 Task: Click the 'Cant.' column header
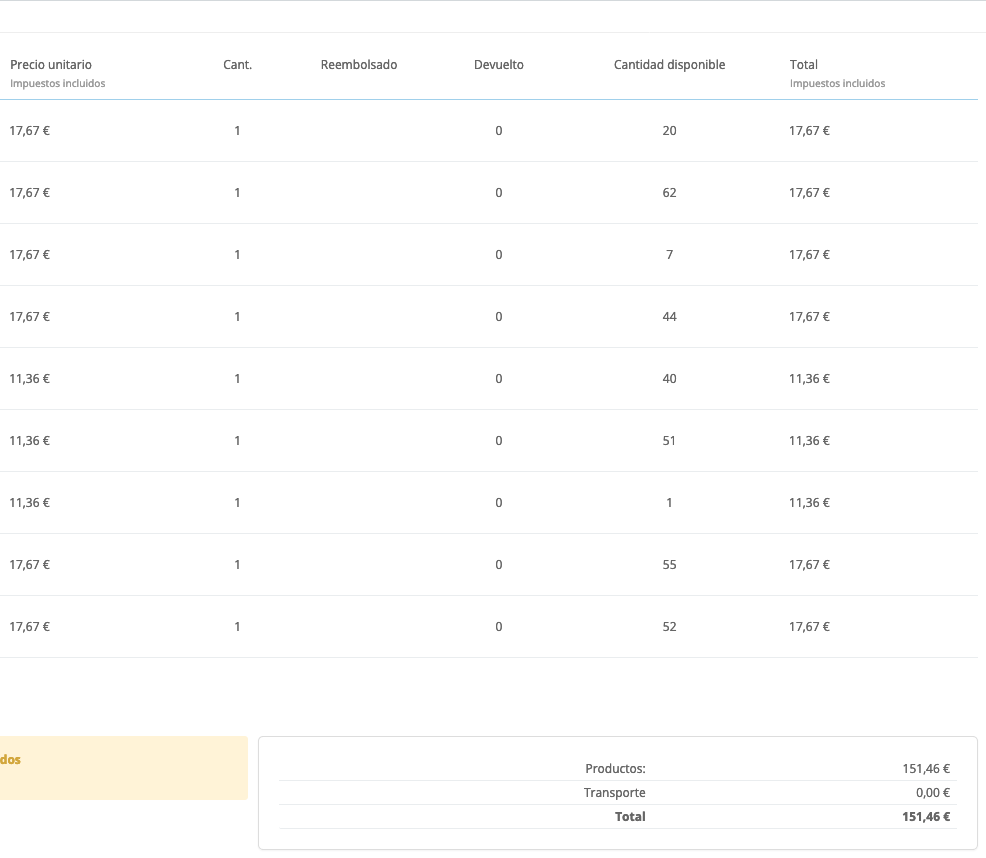pos(237,65)
